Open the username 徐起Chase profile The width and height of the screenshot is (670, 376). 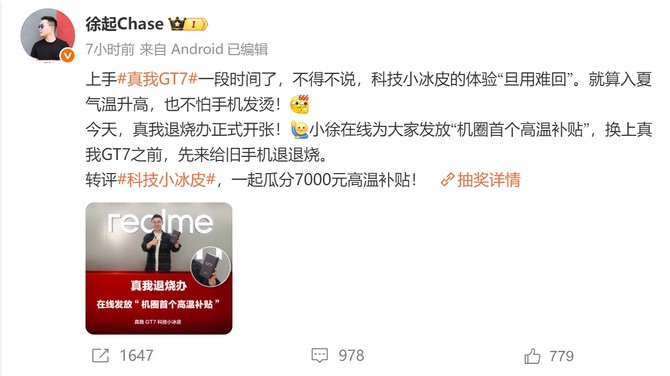pos(124,24)
